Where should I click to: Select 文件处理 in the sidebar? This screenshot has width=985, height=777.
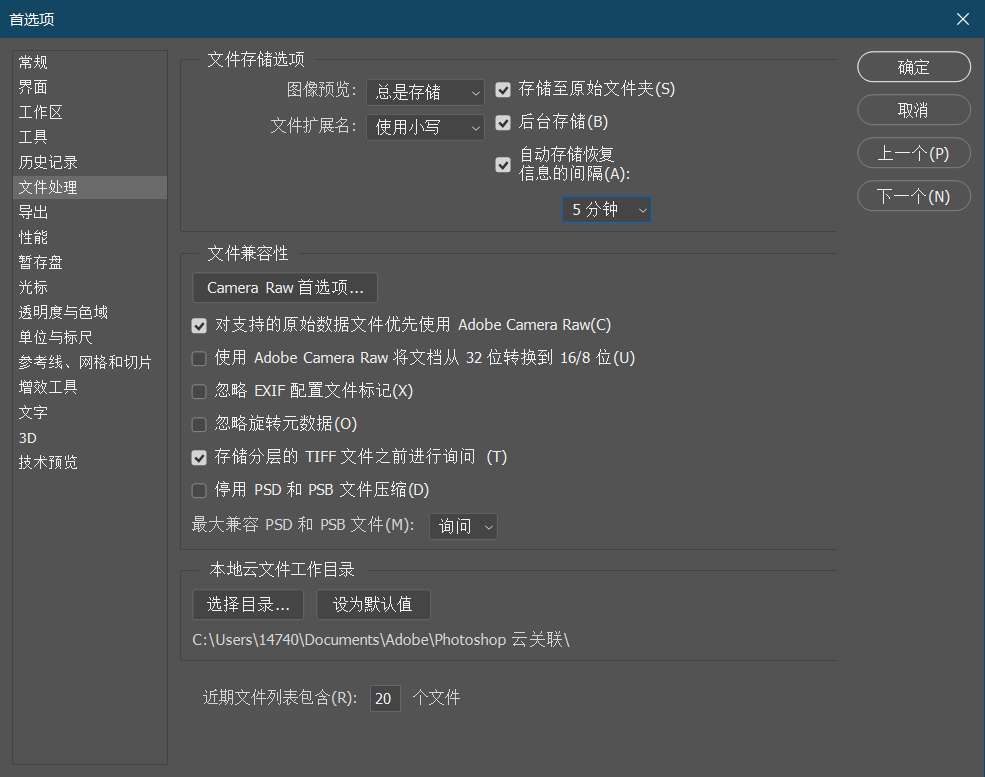(90, 187)
